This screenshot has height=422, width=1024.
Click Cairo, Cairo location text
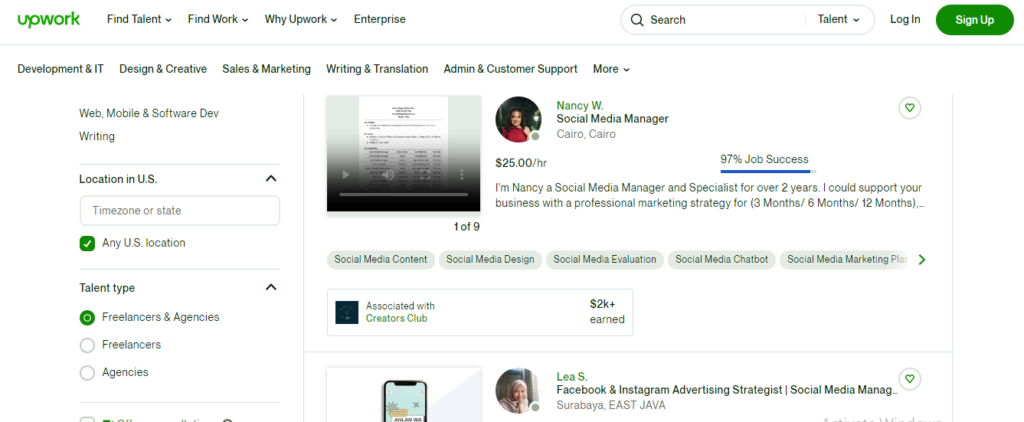click(586, 134)
